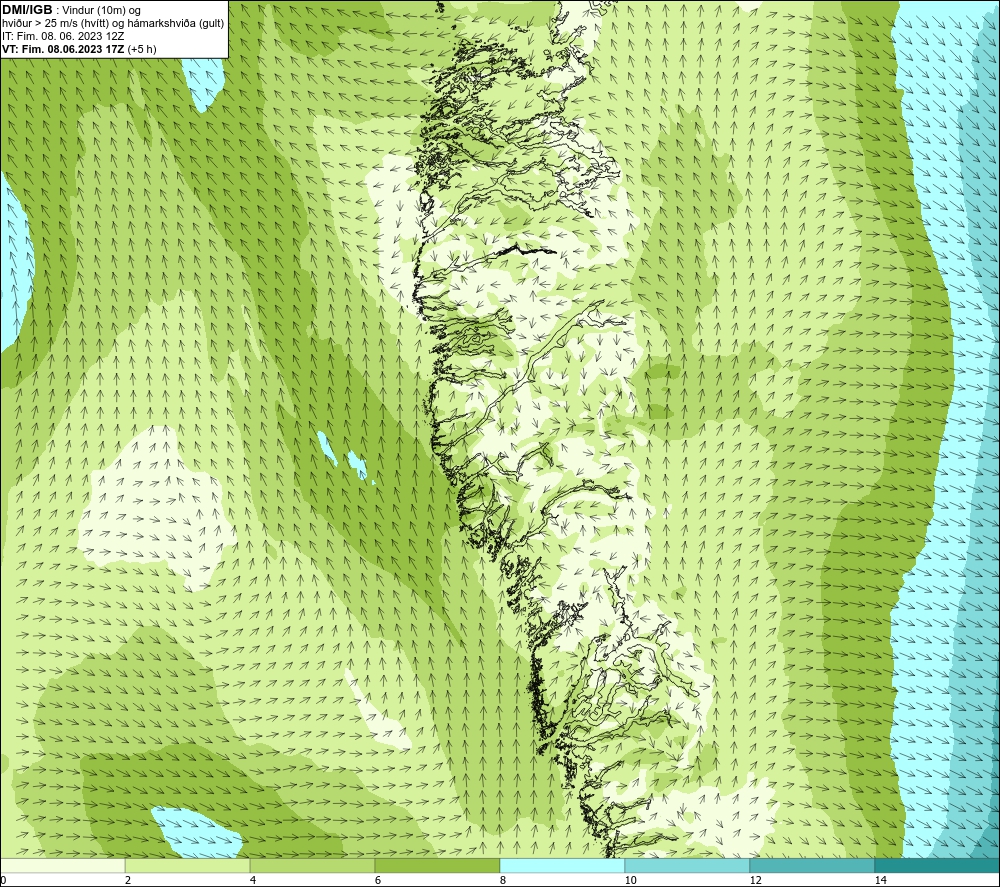Image resolution: width=1000 pixels, height=887 pixels.
Task: Click the legend label 8
Action: [503, 880]
